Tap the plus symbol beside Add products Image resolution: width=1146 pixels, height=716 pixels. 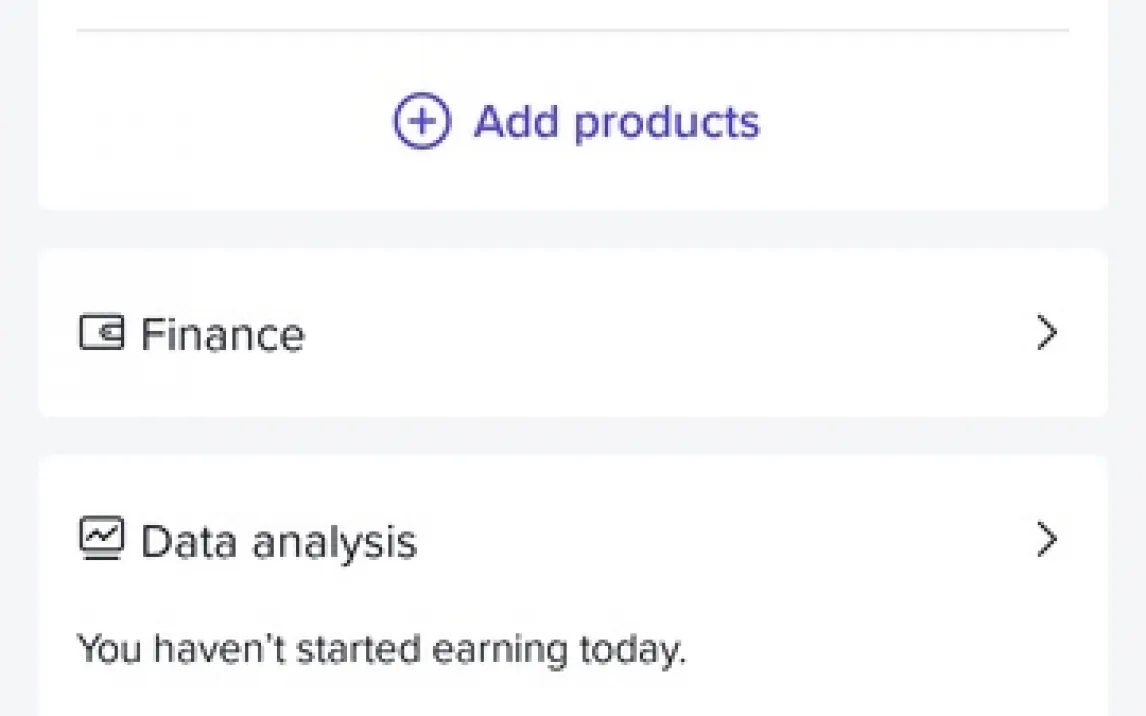pyautogui.click(x=422, y=121)
